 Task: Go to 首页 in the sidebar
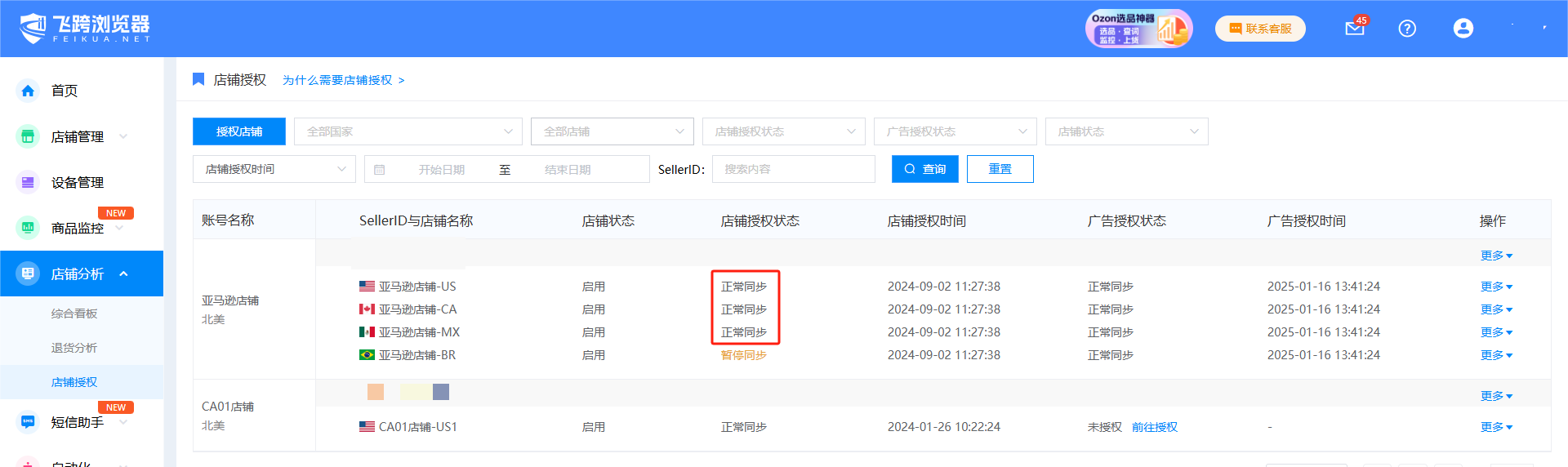(64, 91)
